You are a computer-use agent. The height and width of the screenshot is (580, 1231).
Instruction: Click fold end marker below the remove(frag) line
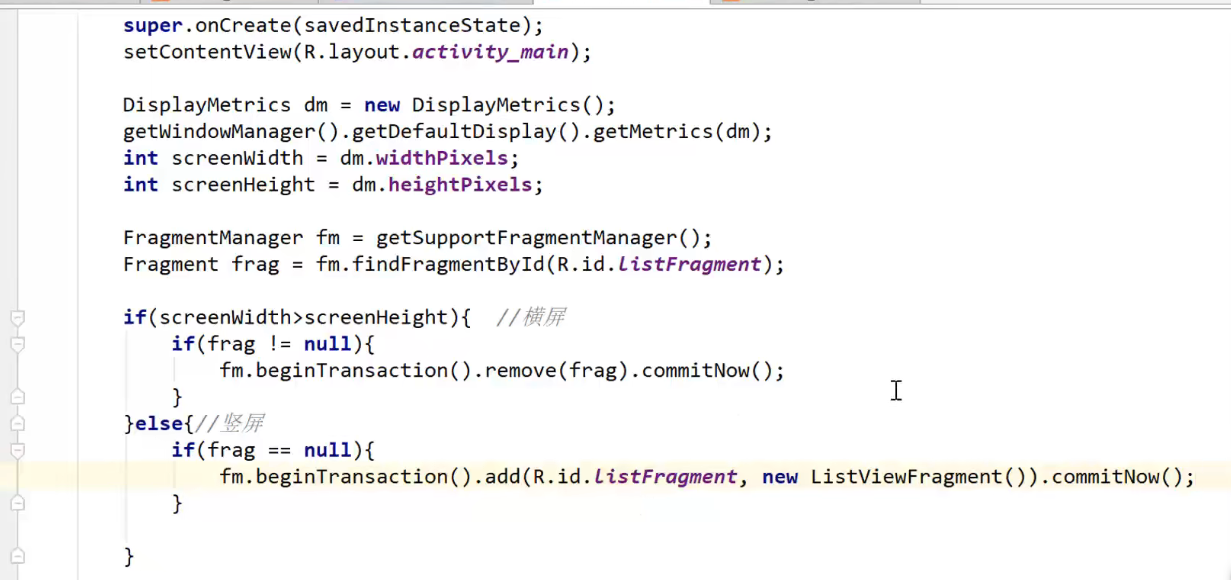17,397
